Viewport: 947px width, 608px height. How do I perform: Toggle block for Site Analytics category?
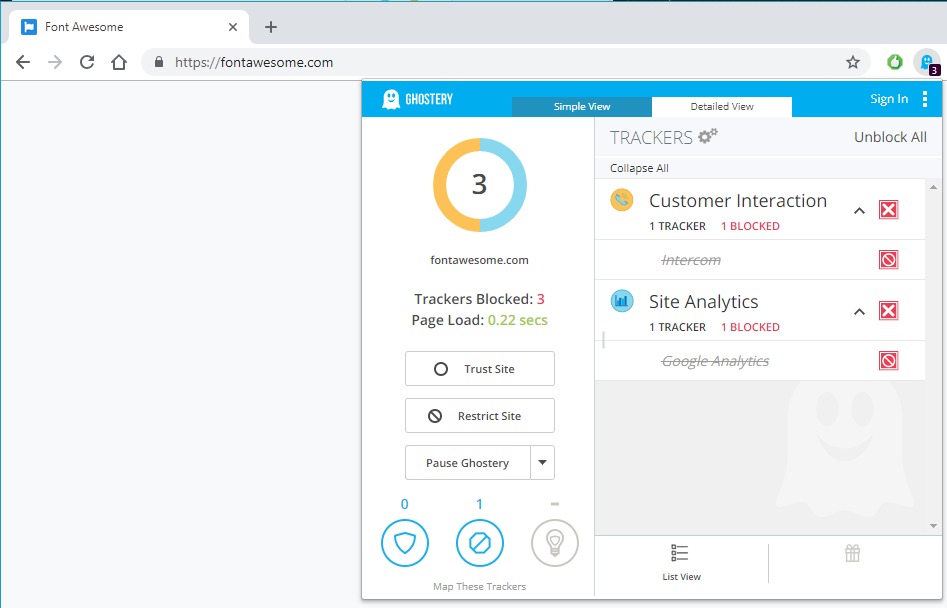pos(888,310)
